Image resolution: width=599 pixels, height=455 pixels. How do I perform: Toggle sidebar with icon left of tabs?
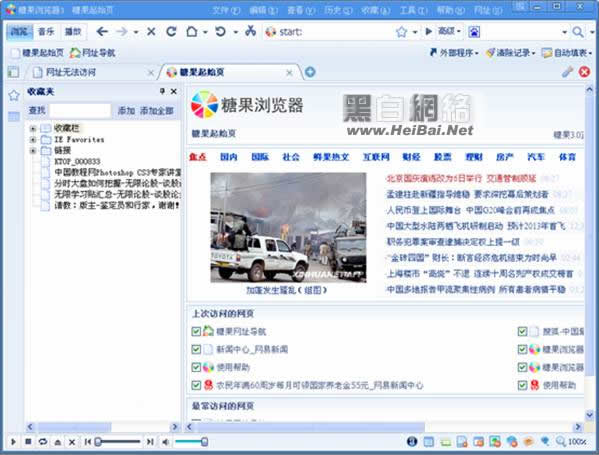pyautogui.click(x=13, y=72)
